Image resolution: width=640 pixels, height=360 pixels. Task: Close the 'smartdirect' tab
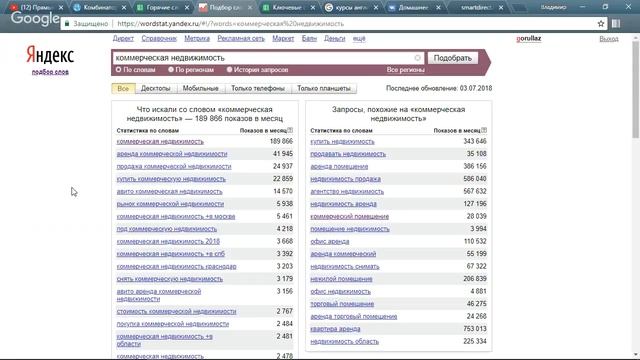coord(501,7)
